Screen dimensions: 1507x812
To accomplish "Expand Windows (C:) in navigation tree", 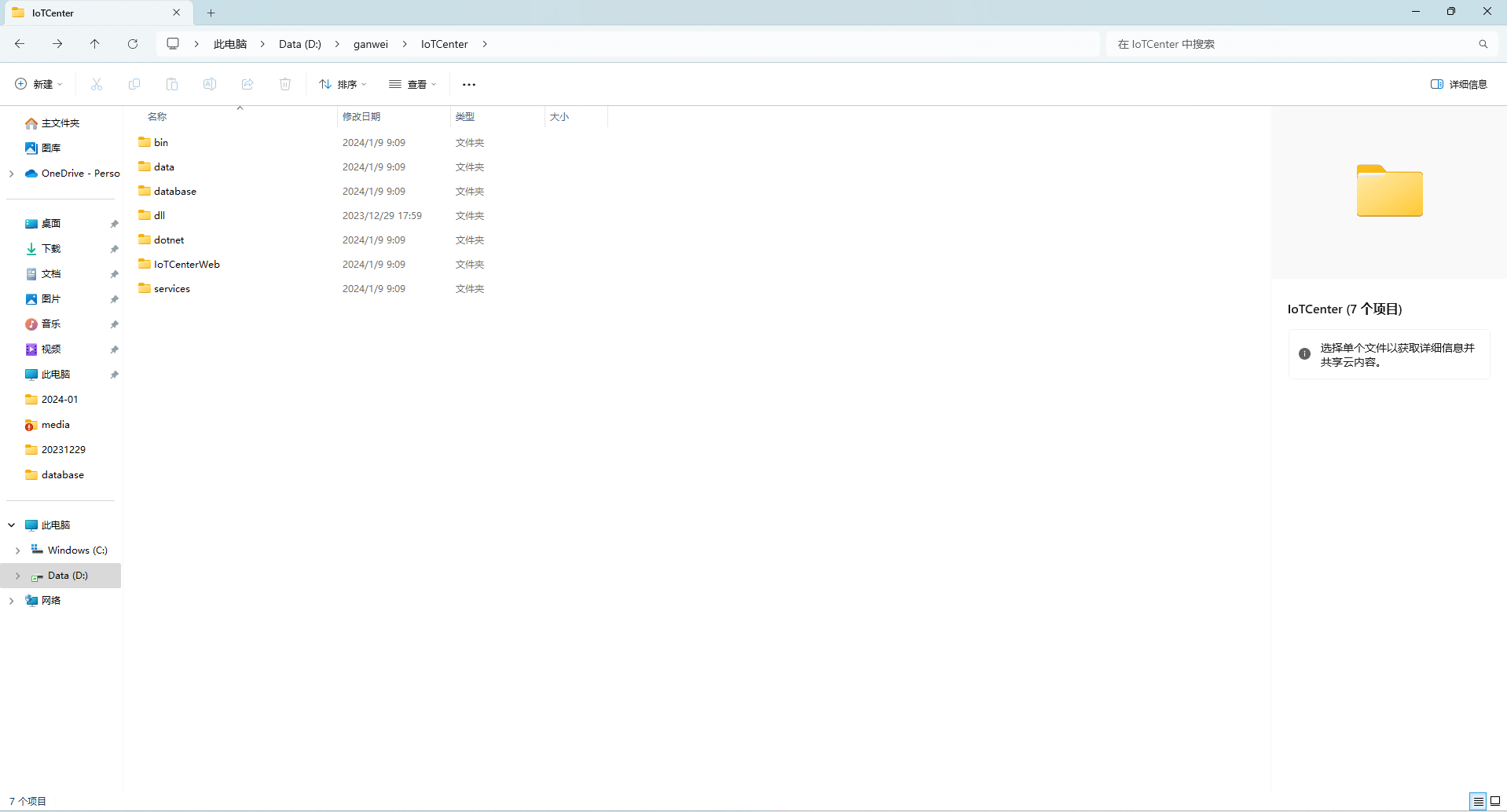I will coord(18,550).
